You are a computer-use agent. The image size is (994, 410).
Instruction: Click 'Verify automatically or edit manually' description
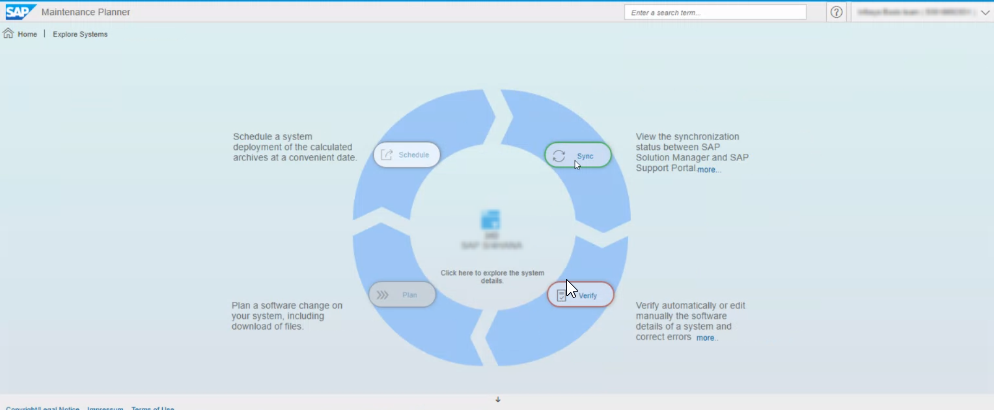[x=690, y=321]
